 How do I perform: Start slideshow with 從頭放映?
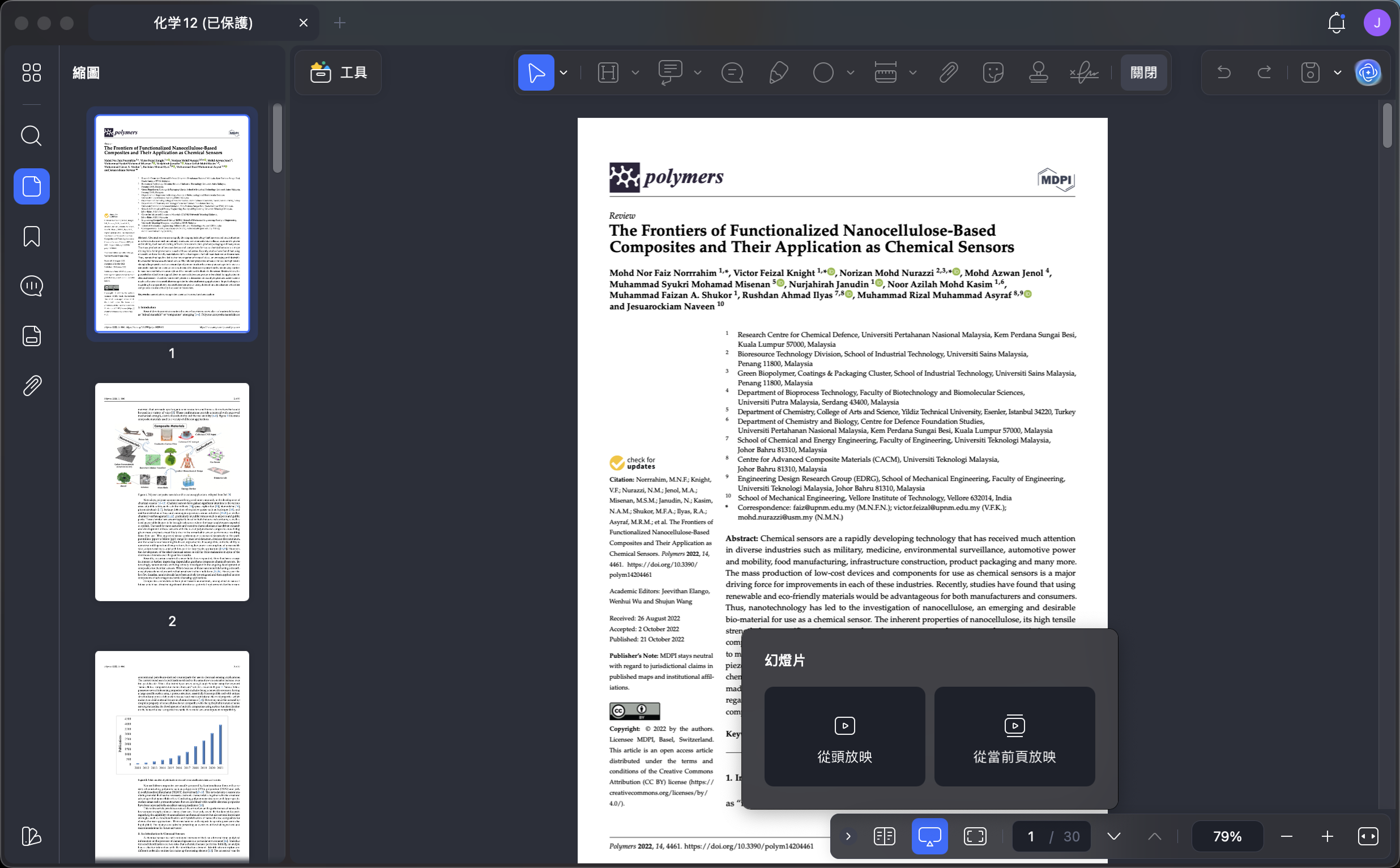(x=844, y=737)
